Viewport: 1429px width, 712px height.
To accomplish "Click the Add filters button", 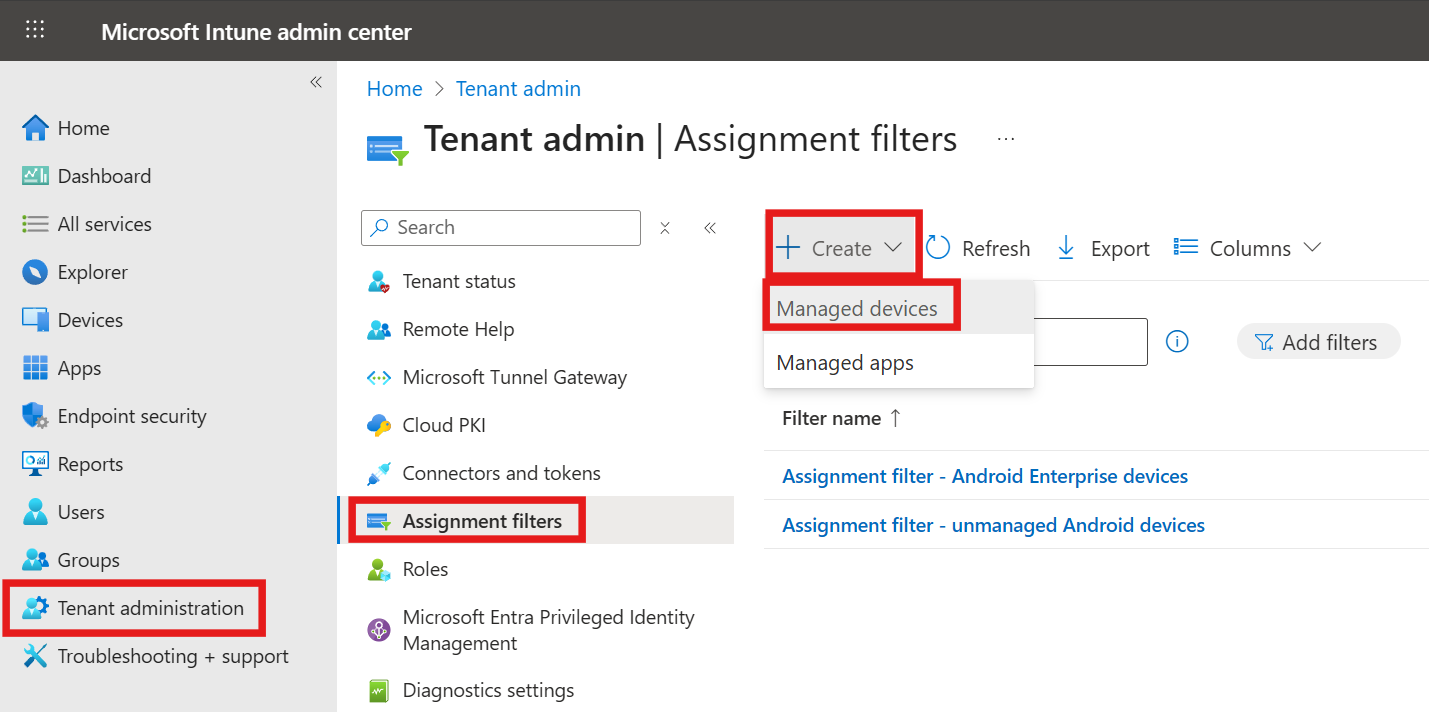I will (1319, 342).
